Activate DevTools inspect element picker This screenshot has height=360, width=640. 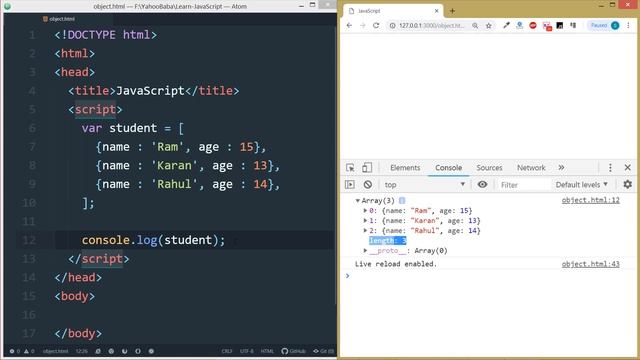(x=350, y=168)
